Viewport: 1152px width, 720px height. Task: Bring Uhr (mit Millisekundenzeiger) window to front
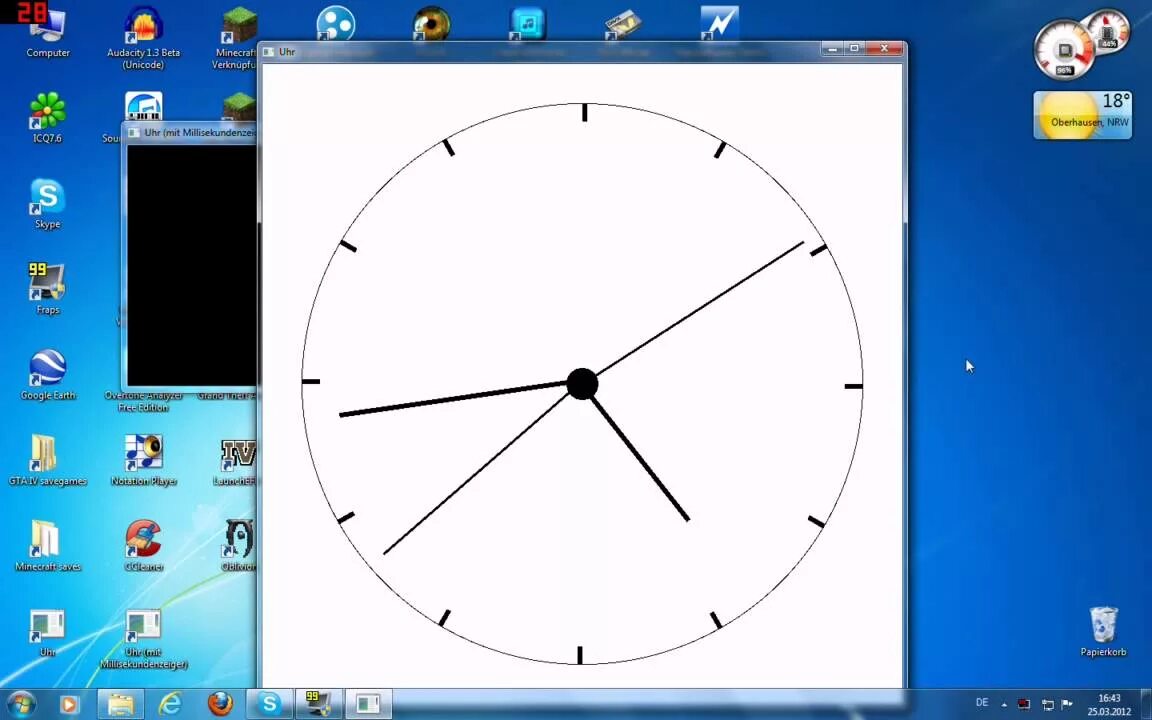[x=190, y=133]
